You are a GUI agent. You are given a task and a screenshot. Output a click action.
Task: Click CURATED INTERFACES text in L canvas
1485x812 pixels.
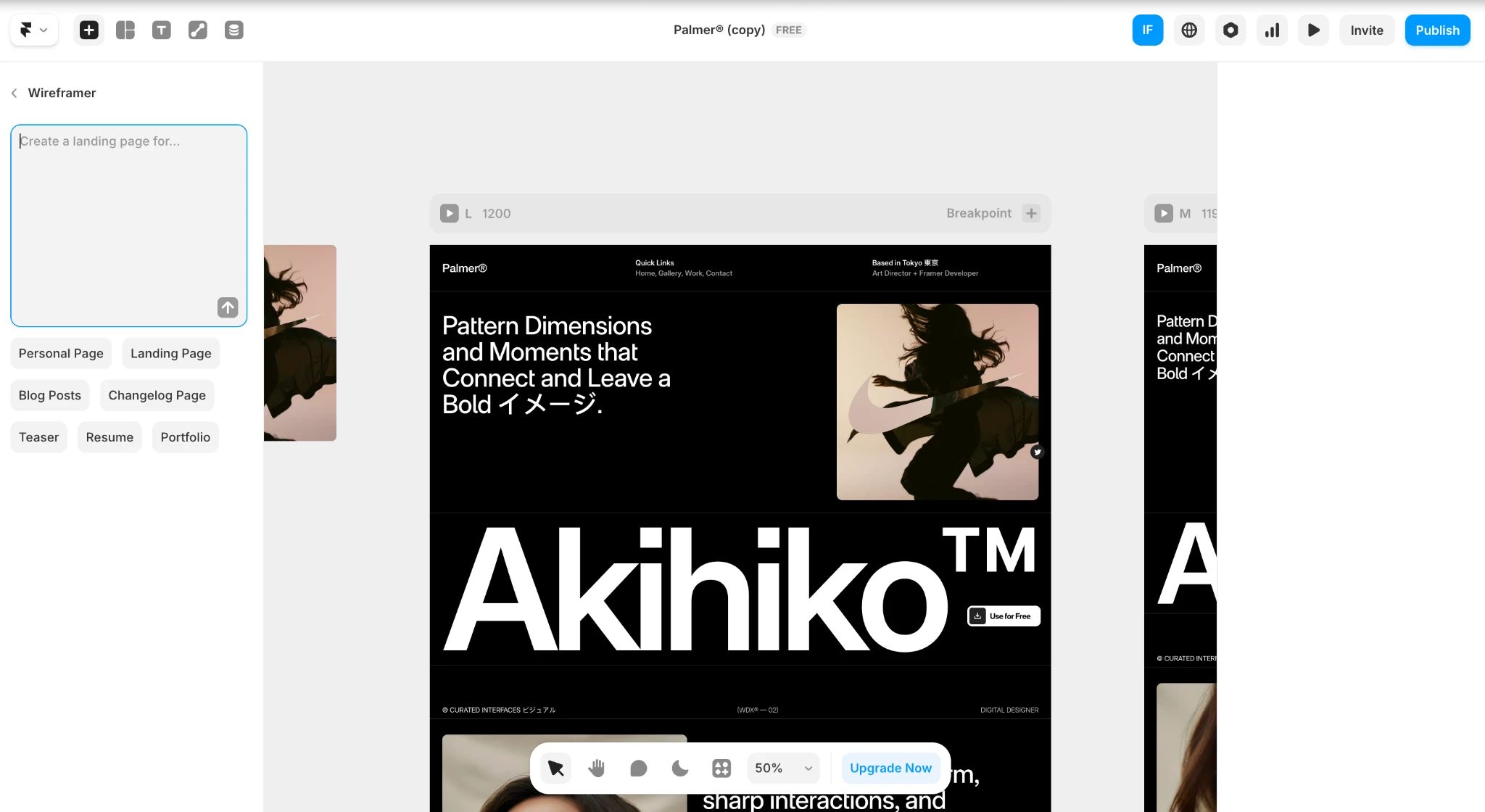[x=499, y=710]
